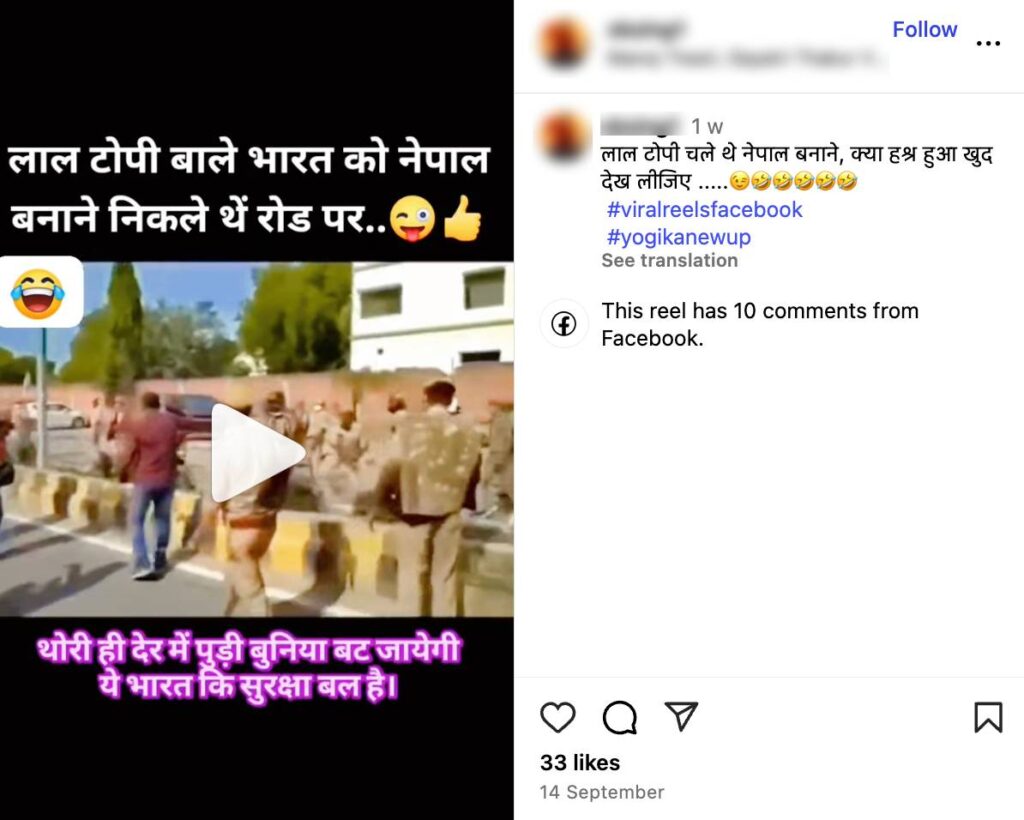Click the thumbs-up emoji in video title
This screenshot has width=1024, height=820.
(462, 219)
